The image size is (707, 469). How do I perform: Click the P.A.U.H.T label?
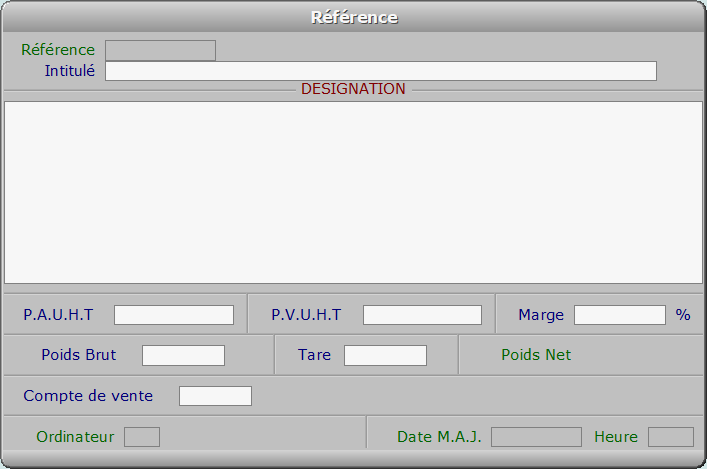click(58, 315)
